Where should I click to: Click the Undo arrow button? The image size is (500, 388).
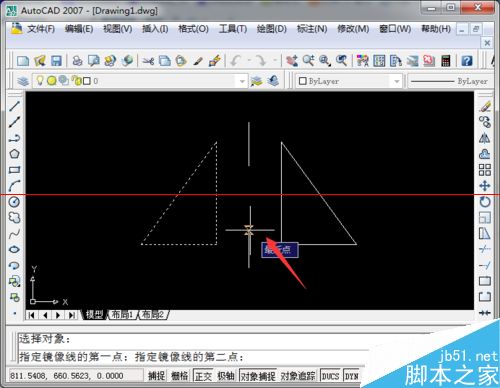[236, 61]
